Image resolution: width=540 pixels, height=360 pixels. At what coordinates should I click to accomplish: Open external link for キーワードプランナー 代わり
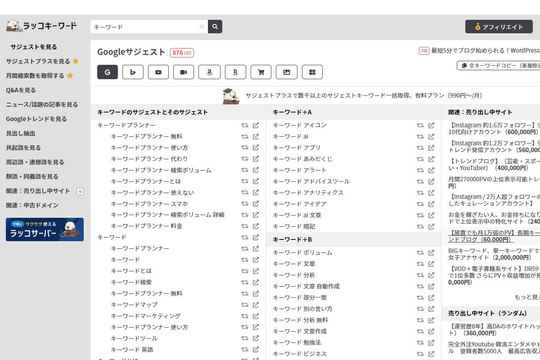256,159
